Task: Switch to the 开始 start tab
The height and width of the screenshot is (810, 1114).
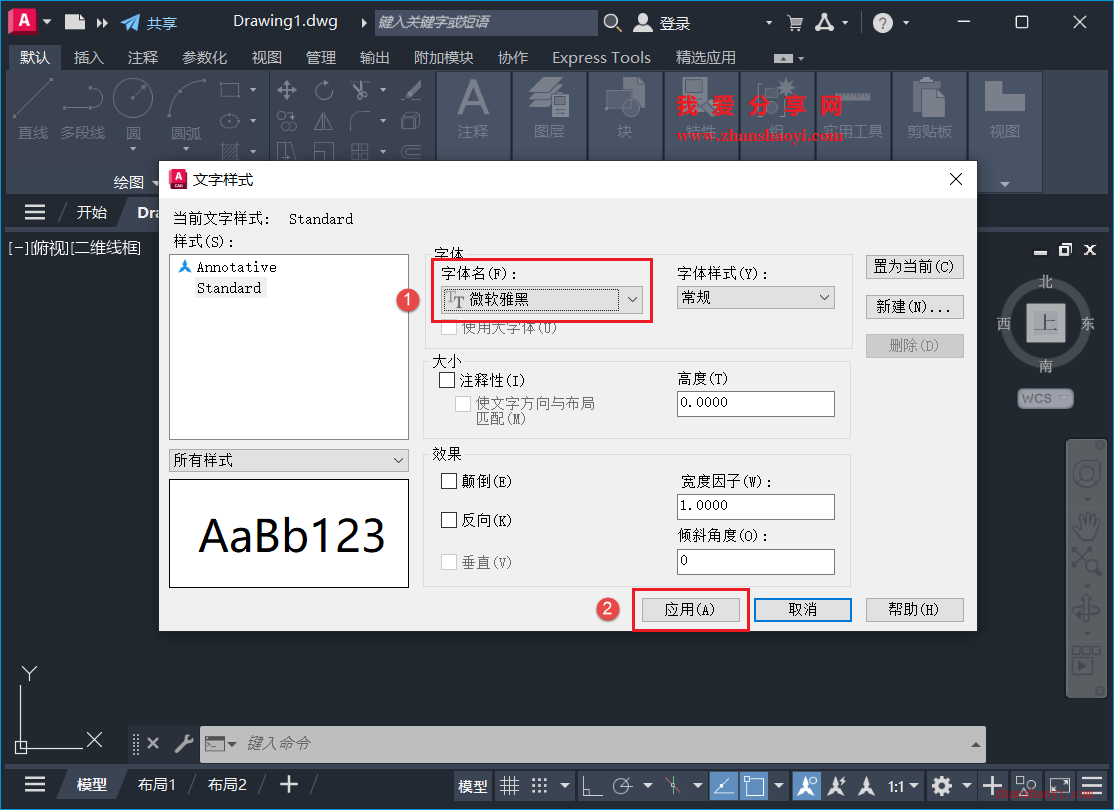Action: click(92, 212)
